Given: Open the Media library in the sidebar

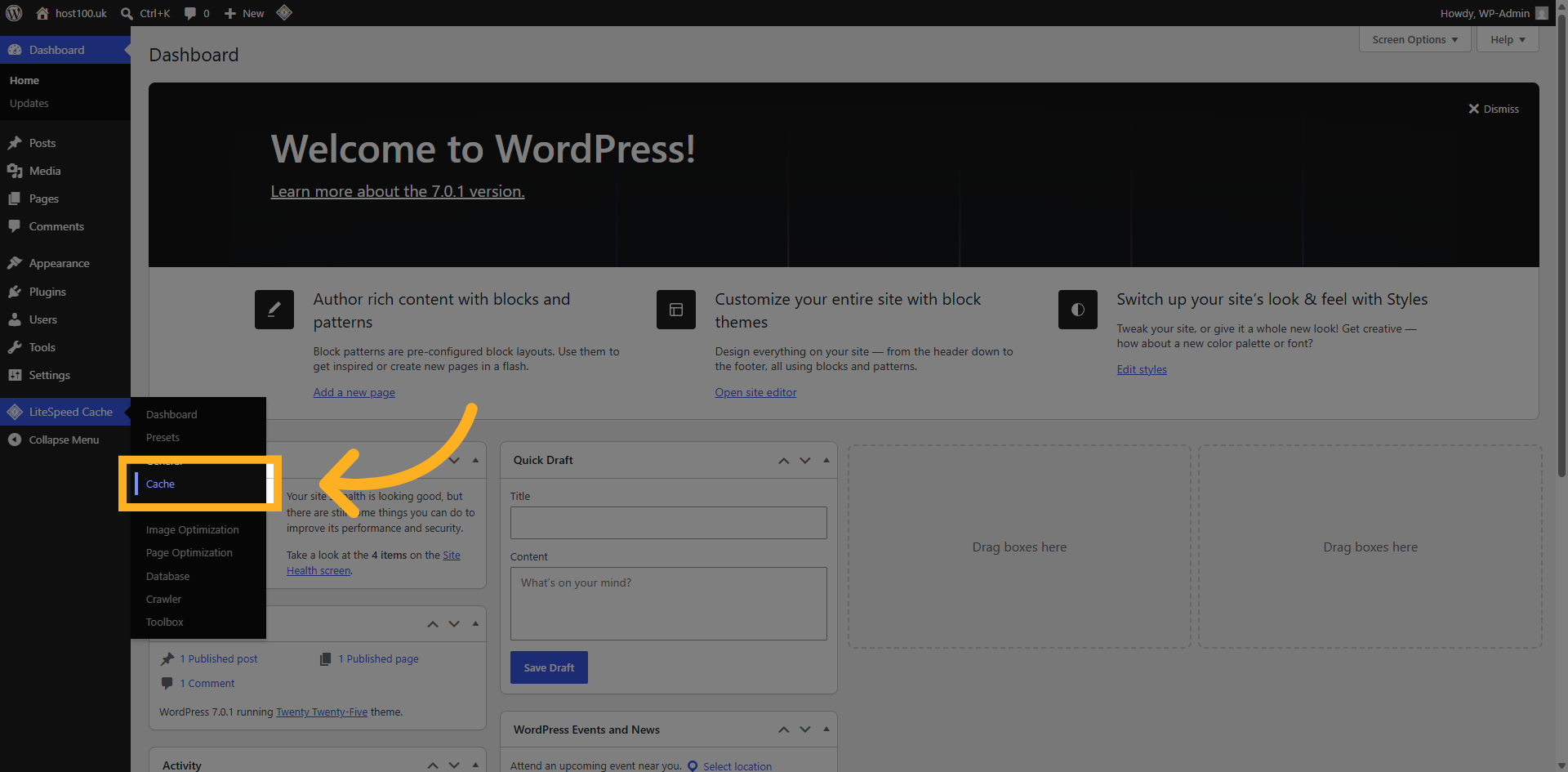Looking at the screenshot, I should pos(65,171).
